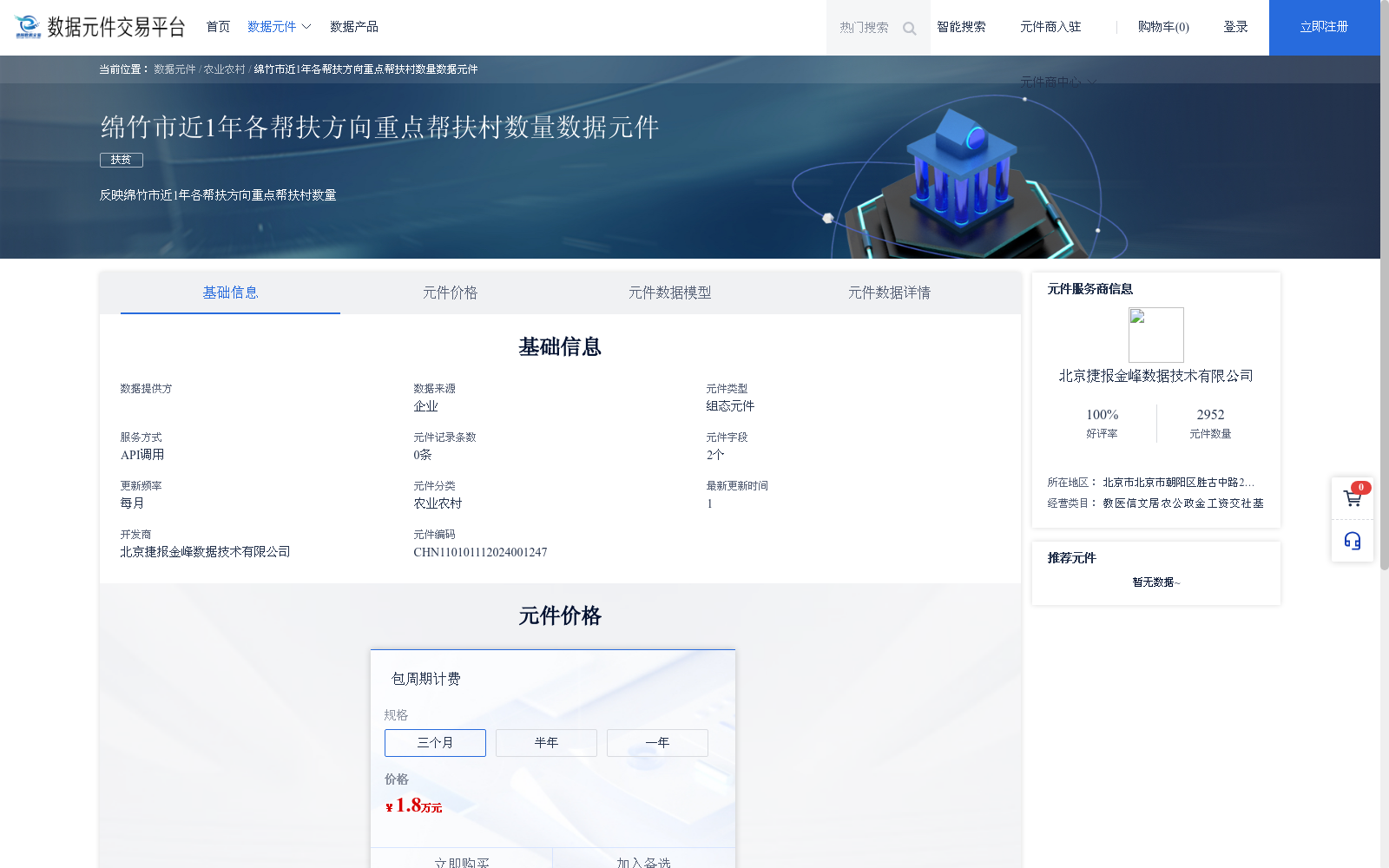Select the 半年 billing period option
This screenshot has height=868, width=1389.
[x=545, y=742]
